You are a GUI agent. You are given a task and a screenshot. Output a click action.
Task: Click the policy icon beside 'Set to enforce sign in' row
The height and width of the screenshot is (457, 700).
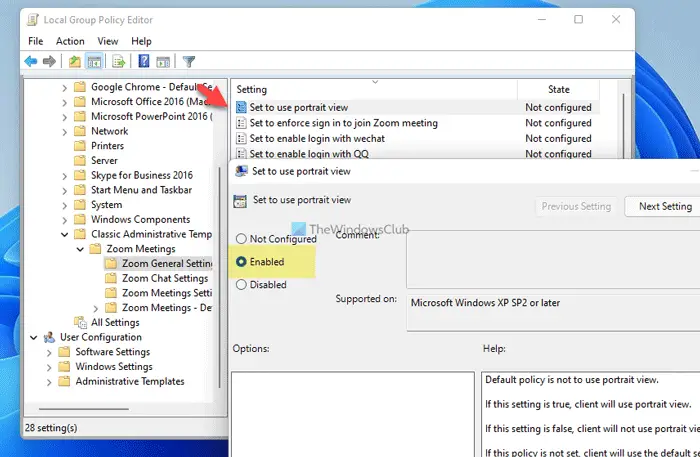[x=241, y=123]
